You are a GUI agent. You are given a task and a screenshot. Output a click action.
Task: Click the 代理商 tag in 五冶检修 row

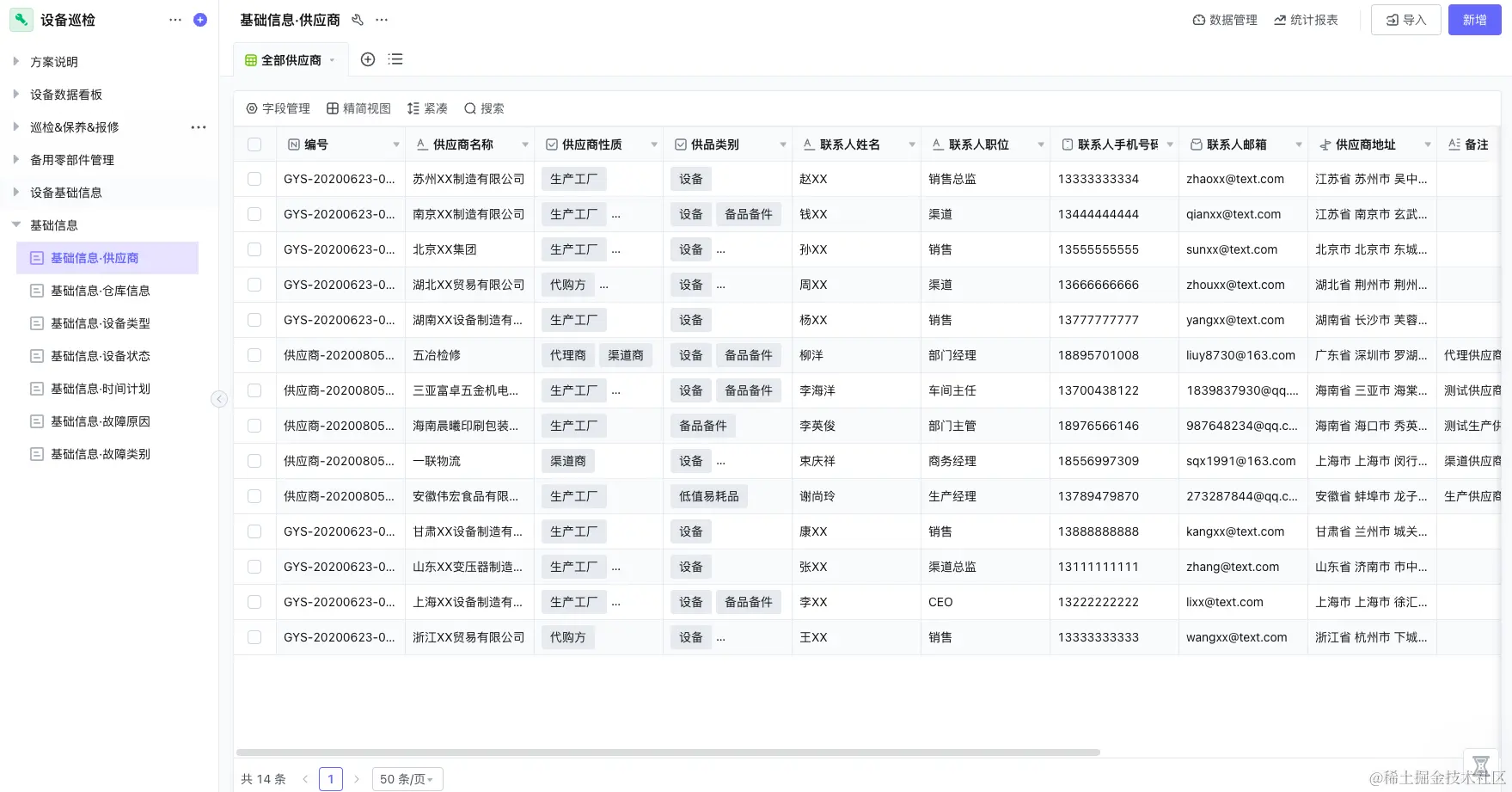568,355
